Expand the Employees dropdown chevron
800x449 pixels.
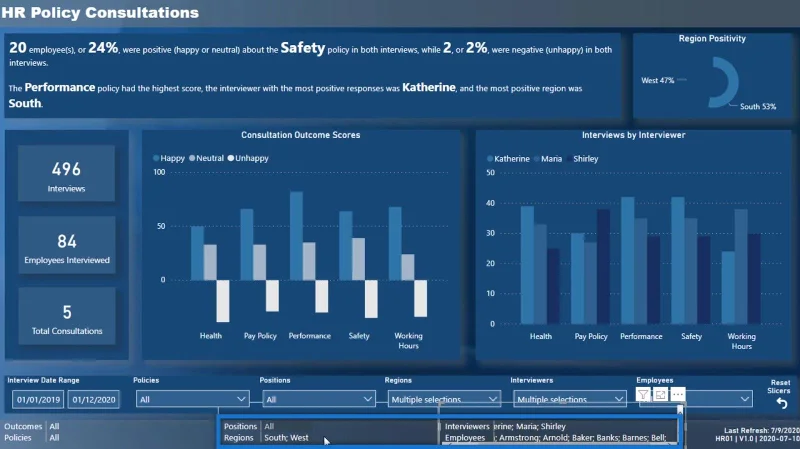744,398
